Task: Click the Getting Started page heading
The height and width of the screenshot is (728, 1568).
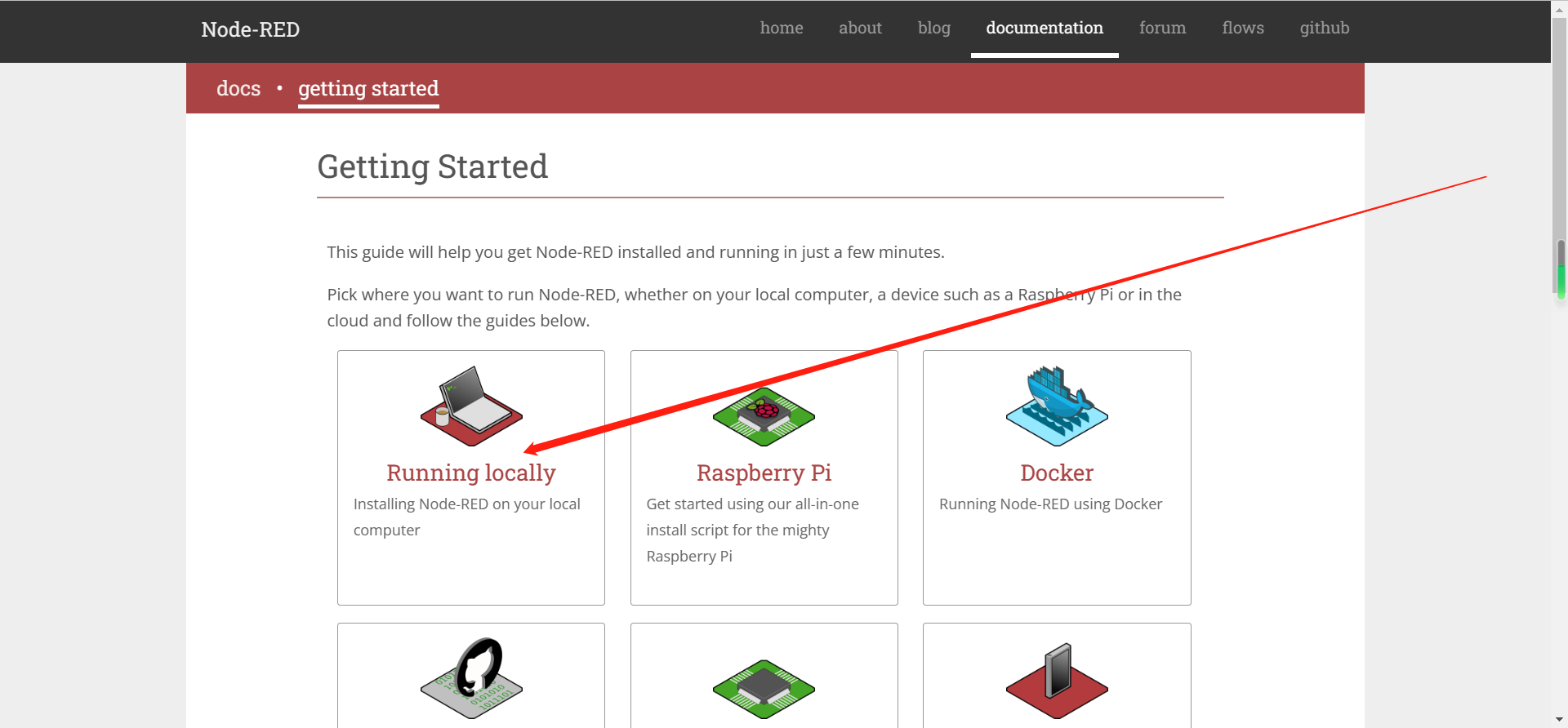Action: [x=432, y=166]
